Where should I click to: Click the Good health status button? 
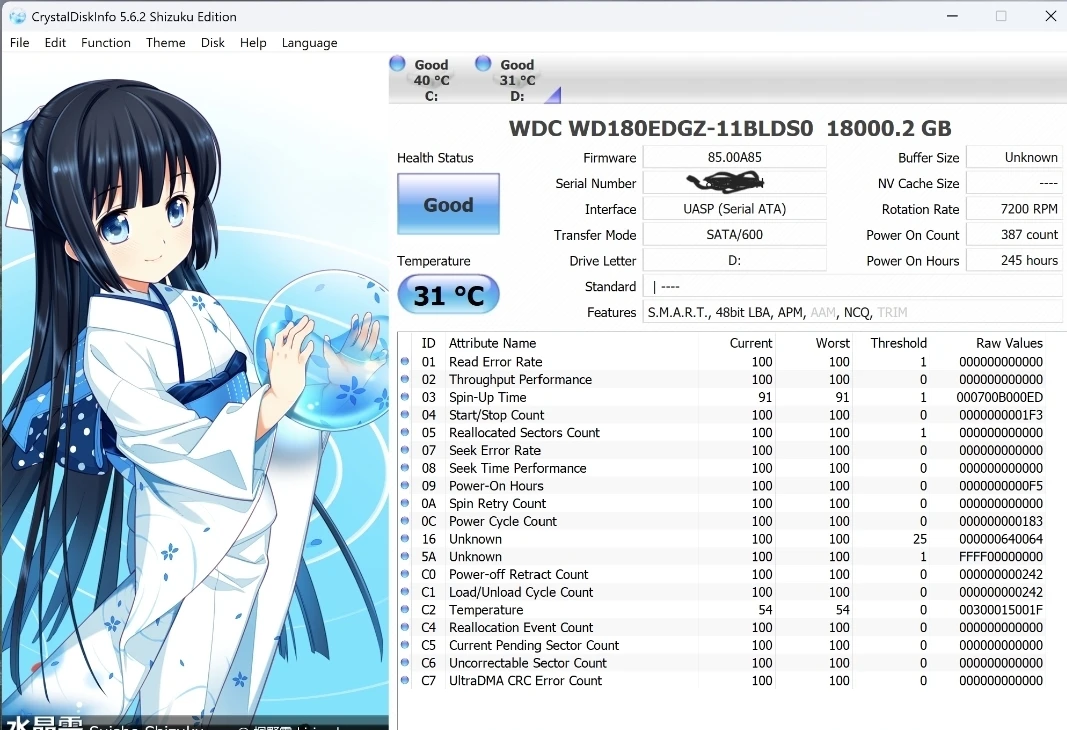pyautogui.click(x=448, y=204)
